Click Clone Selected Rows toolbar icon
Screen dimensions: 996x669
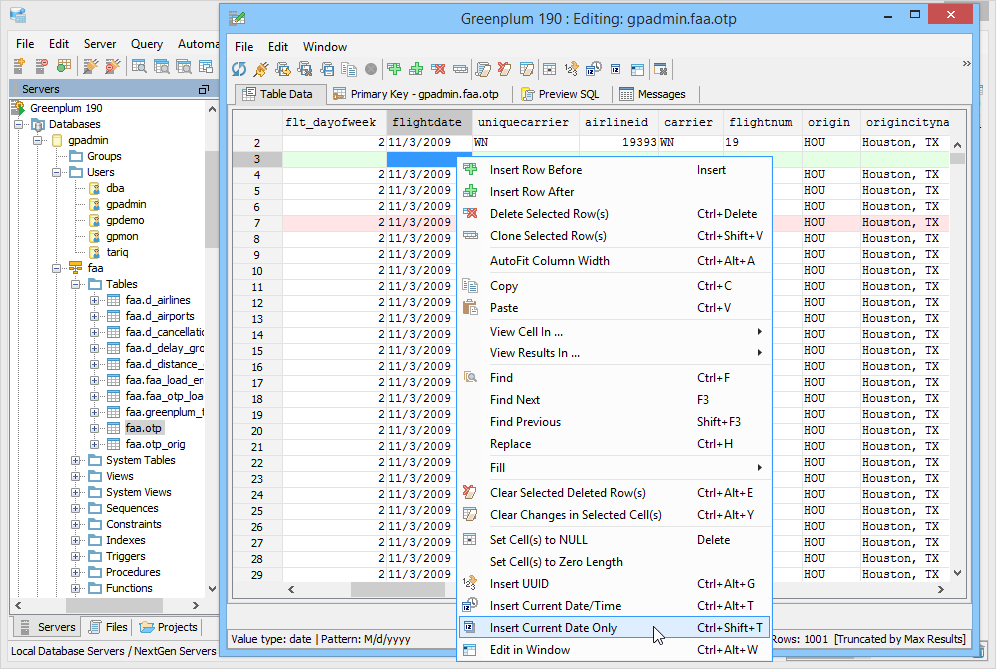461,69
